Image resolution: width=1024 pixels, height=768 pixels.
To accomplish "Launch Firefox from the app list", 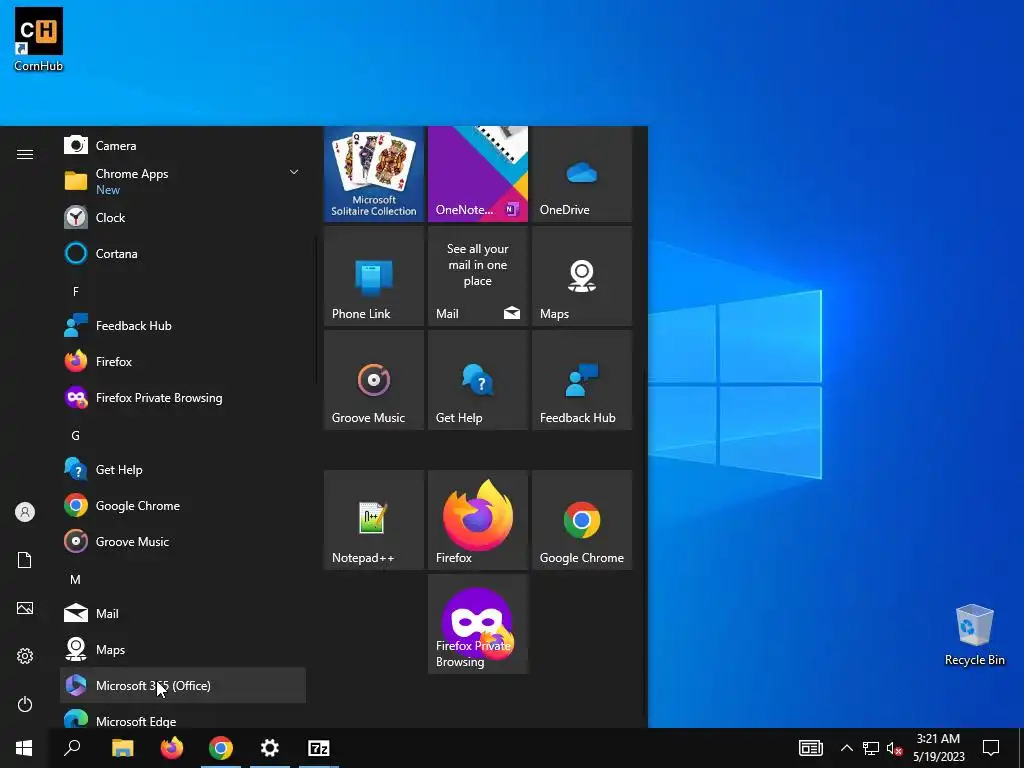I will pos(183,361).
